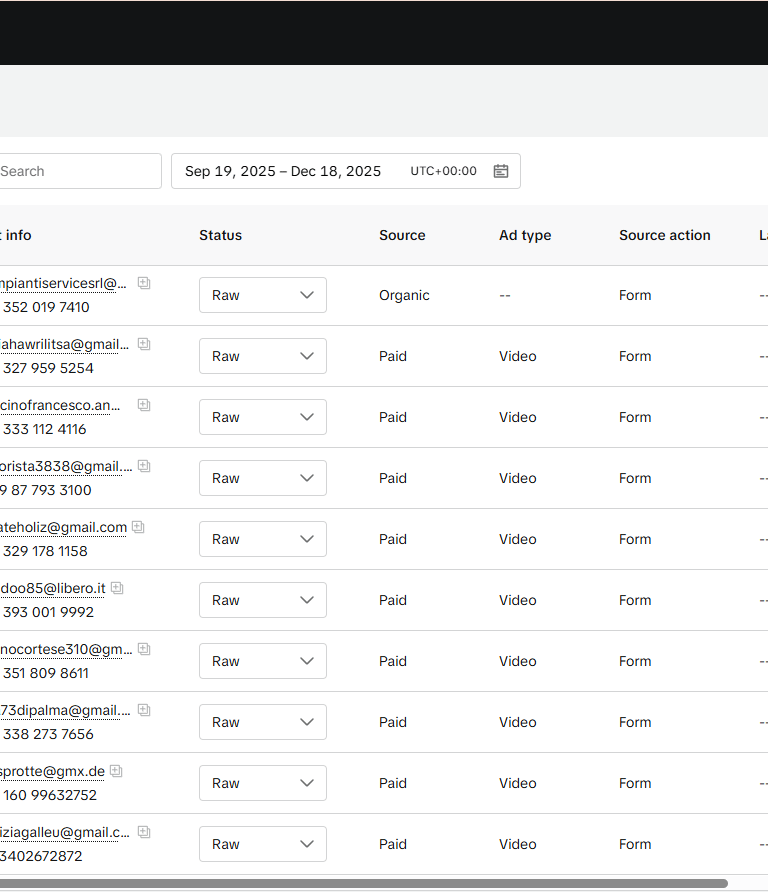Click copy icon next to sprotte@gmx.de
This screenshot has width=768, height=894.
116,771
